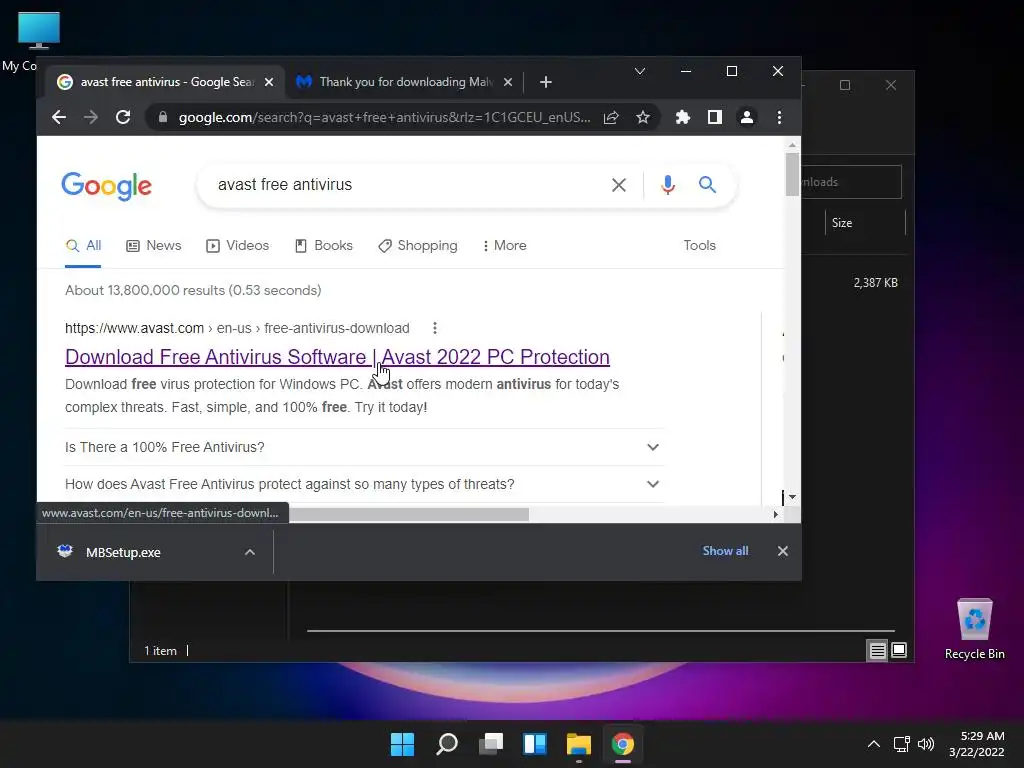Open a new Chrome tab
1024x768 pixels.
[x=546, y=82]
